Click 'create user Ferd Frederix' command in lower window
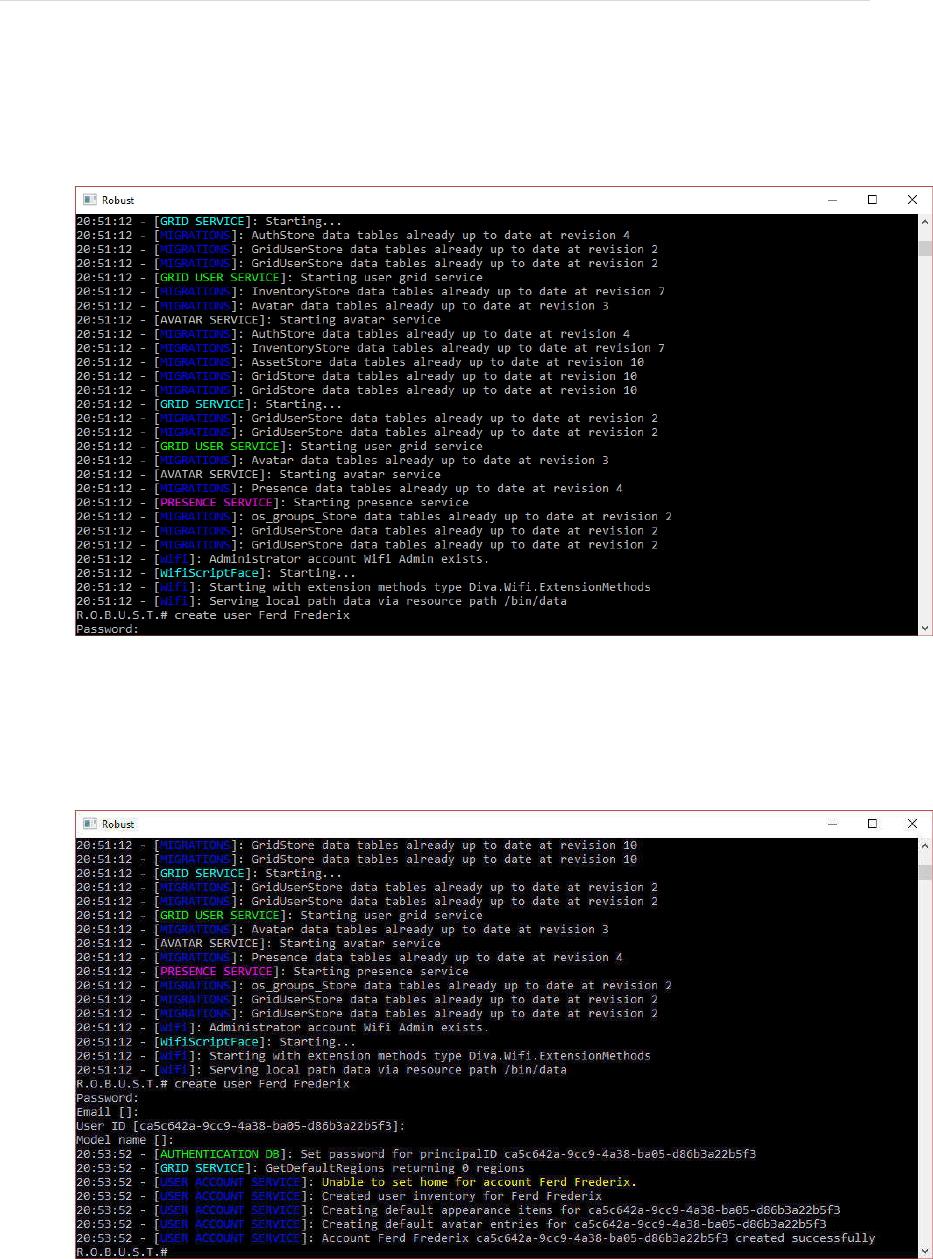 click(262, 1083)
